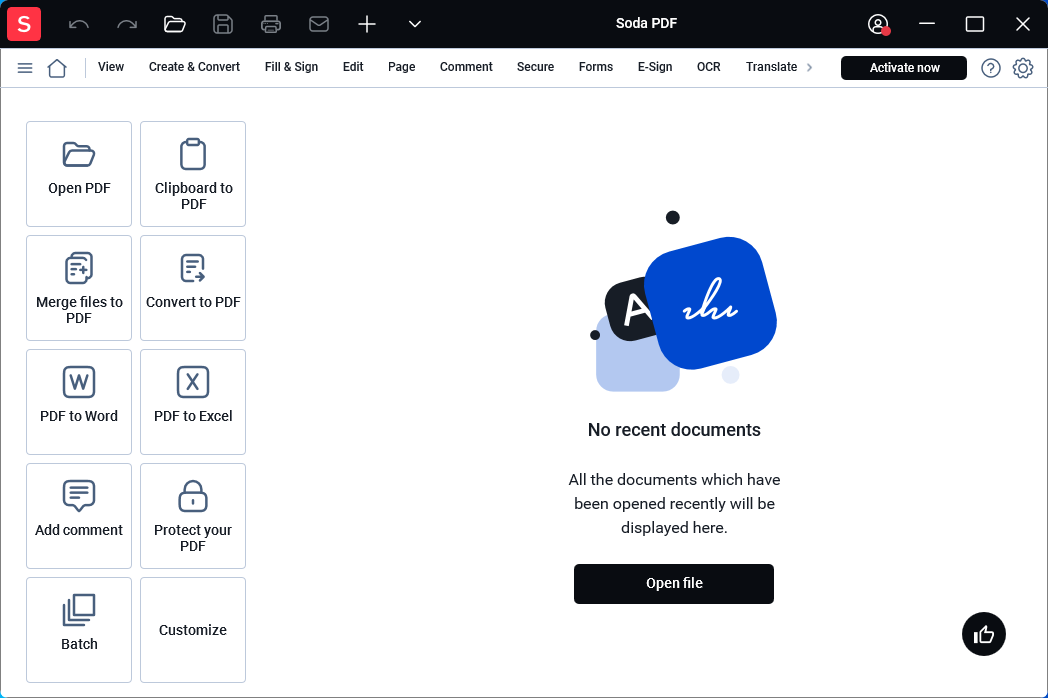
Task: Open settings gear icon
Action: [1023, 68]
